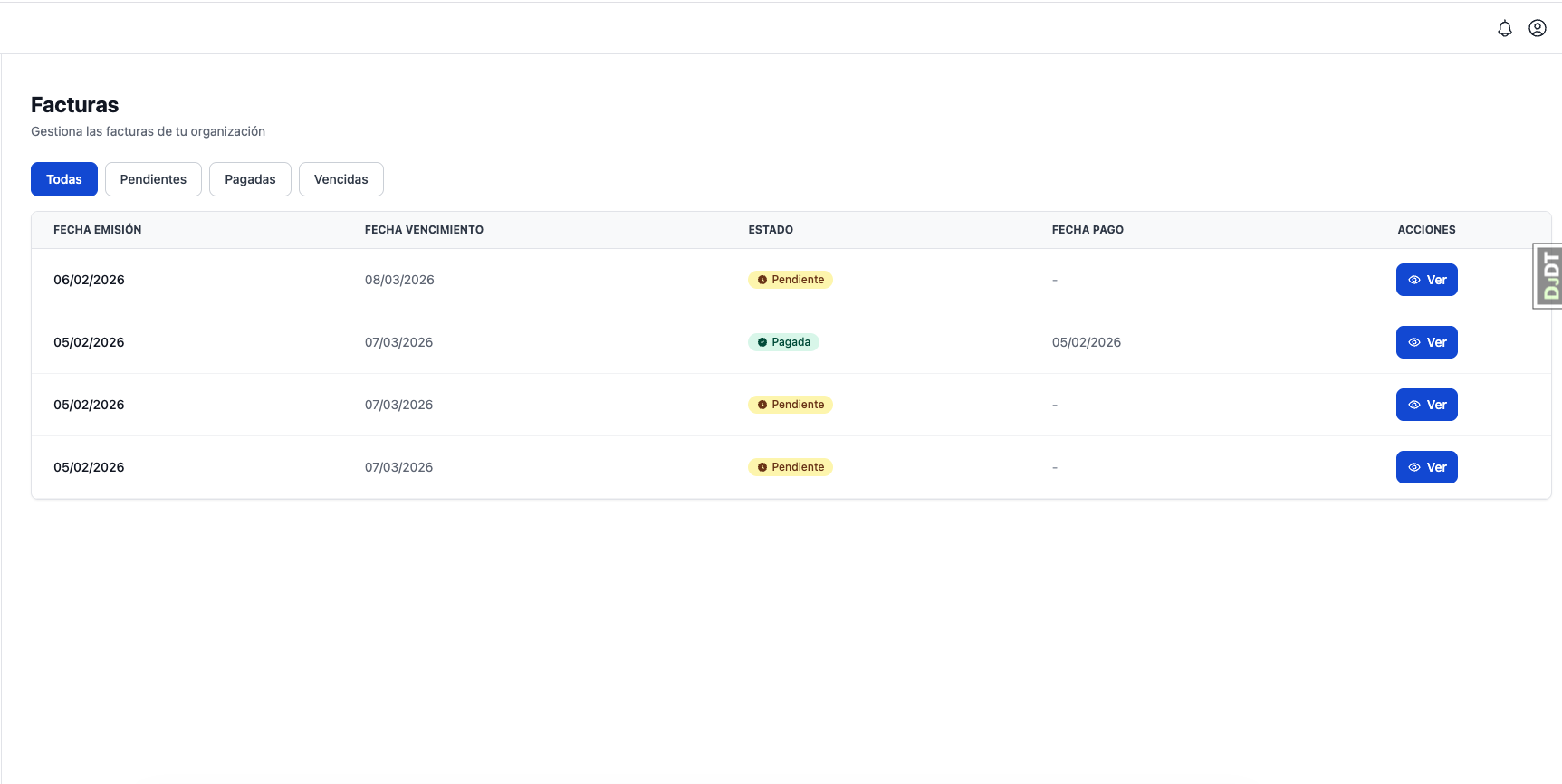
Task: Click Ver on the third invoice row
Action: (1426, 405)
